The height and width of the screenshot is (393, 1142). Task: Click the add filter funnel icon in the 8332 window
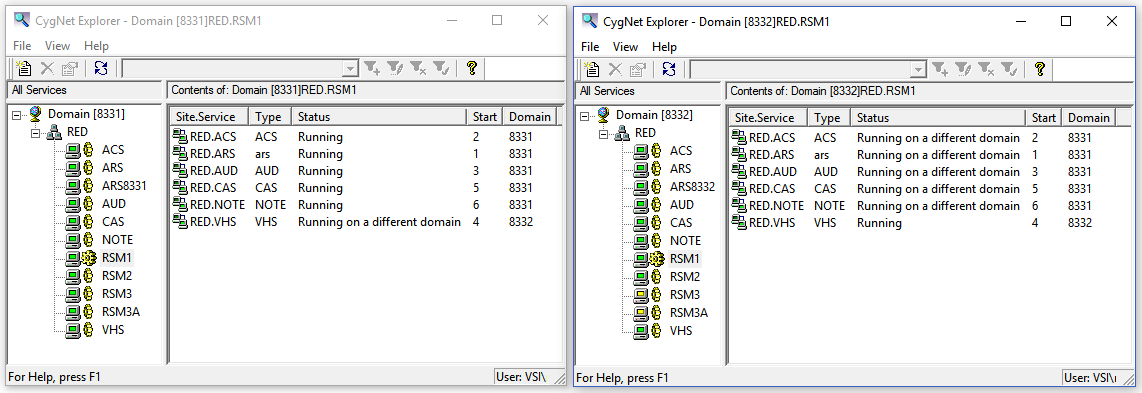(x=940, y=69)
